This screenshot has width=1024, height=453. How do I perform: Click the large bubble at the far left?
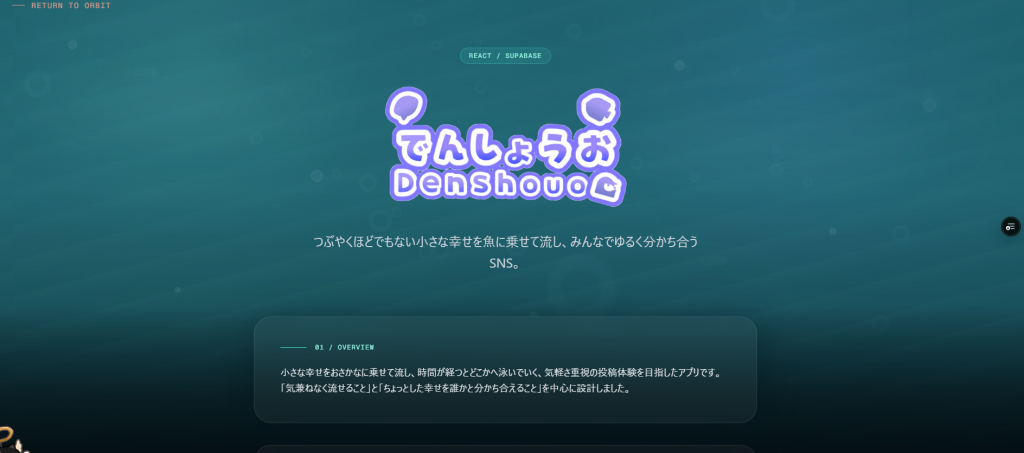[38, 85]
